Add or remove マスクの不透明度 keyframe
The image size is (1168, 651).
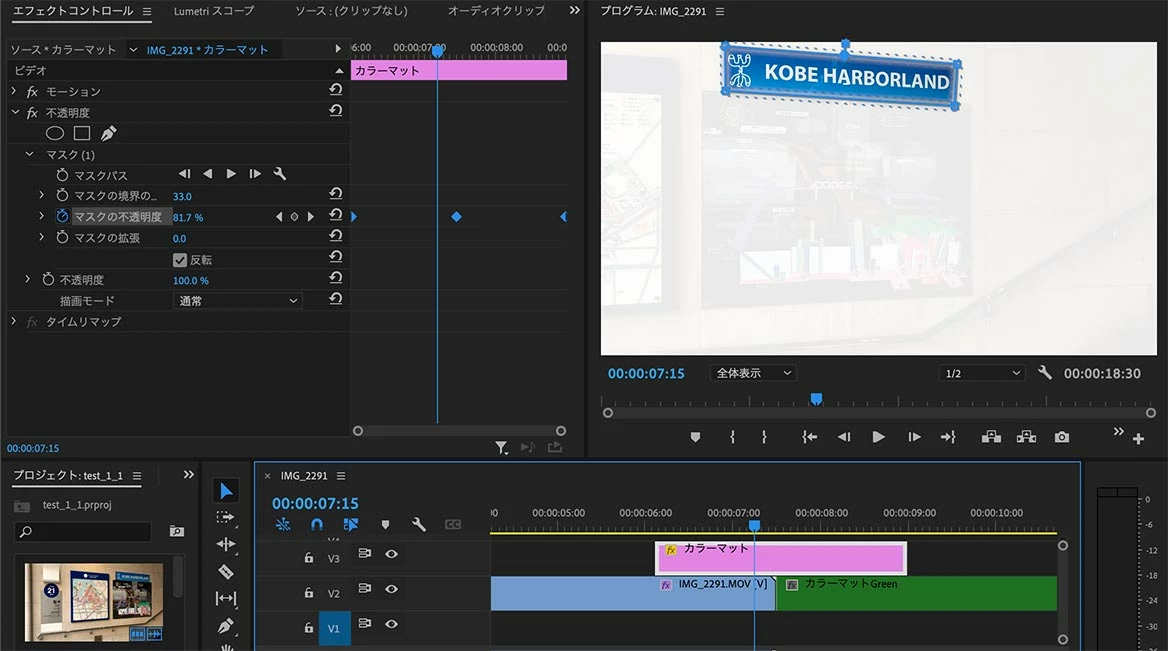tap(294, 217)
